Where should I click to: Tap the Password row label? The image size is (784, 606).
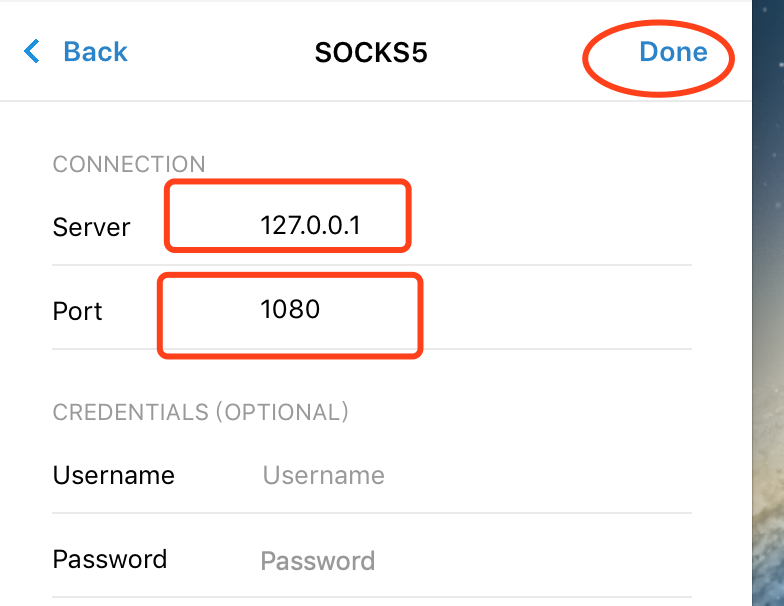tap(110, 559)
